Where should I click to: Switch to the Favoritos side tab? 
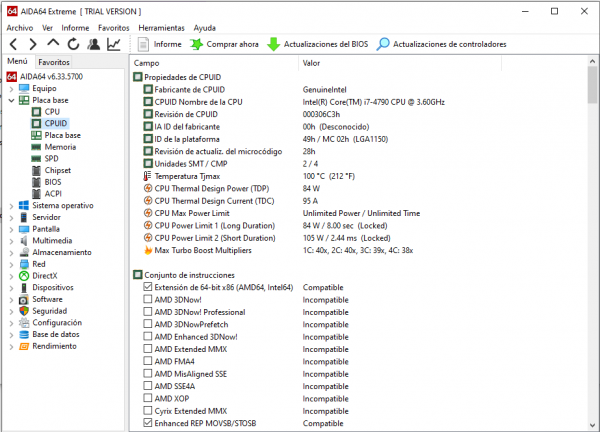coord(54,62)
